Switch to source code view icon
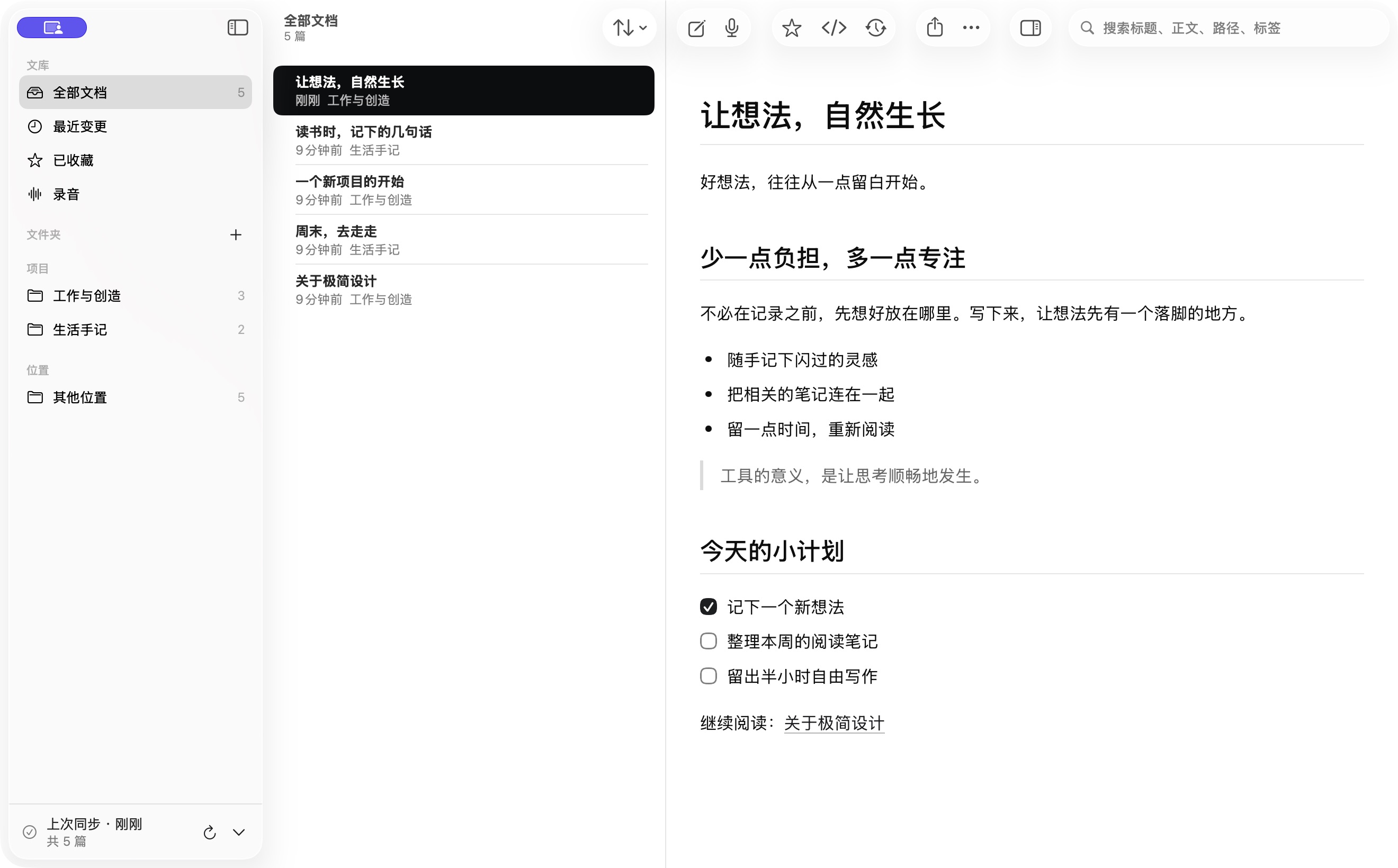Screen dimensions: 1398x868 (x=834, y=28)
